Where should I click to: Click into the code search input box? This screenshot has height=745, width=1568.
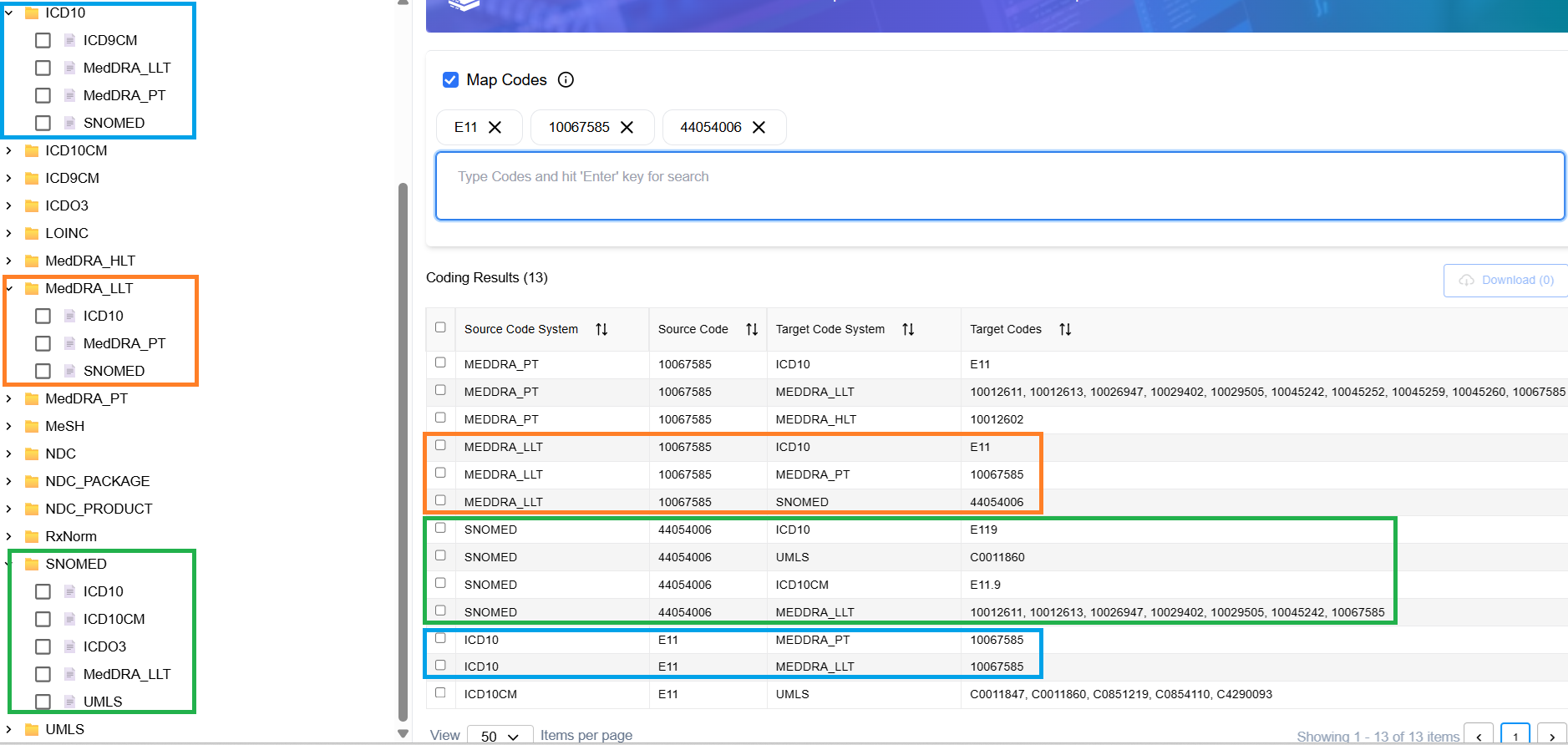[x=1000, y=185]
